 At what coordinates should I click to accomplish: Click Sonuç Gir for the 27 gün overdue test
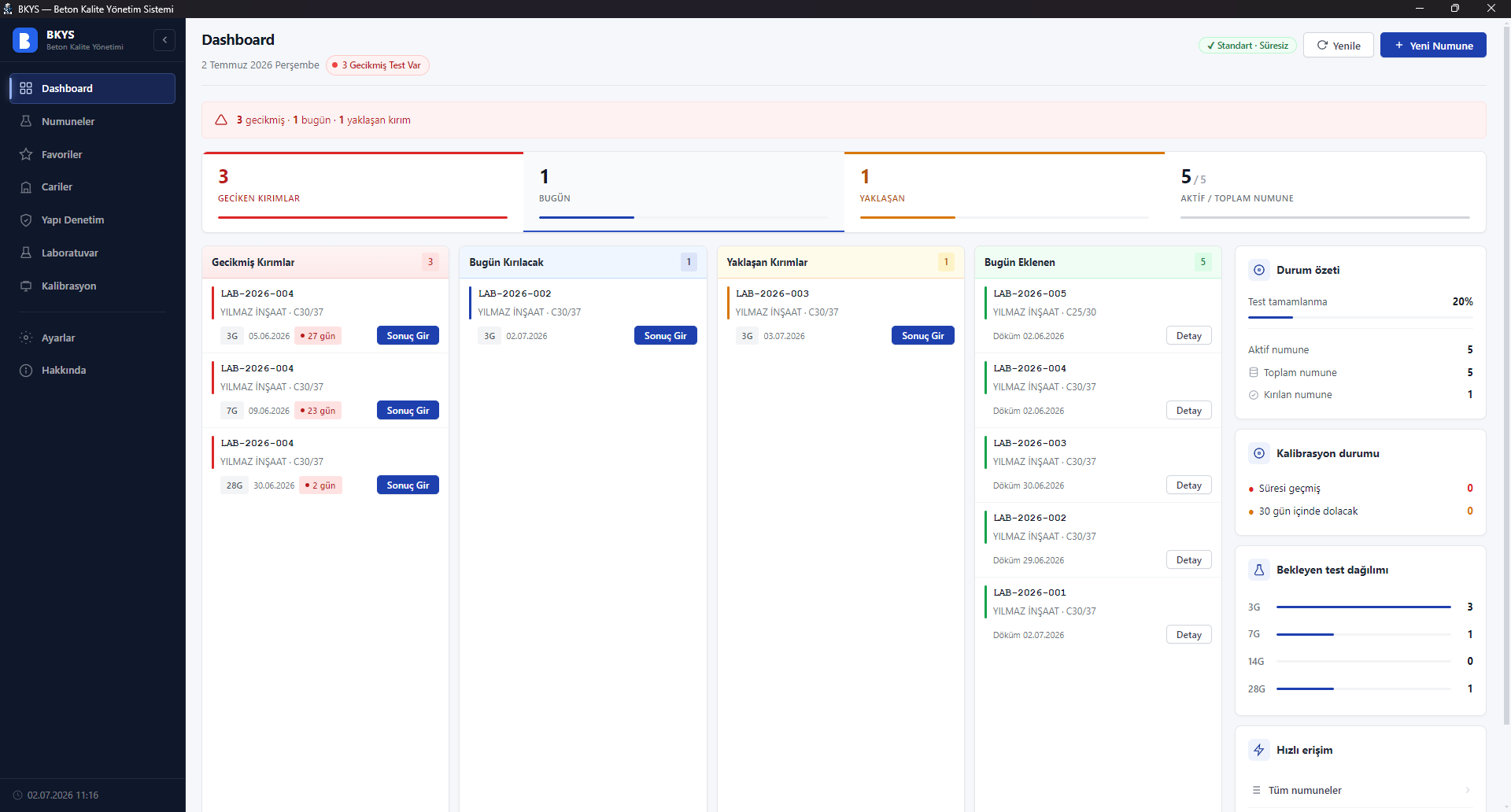pyautogui.click(x=408, y=336)
